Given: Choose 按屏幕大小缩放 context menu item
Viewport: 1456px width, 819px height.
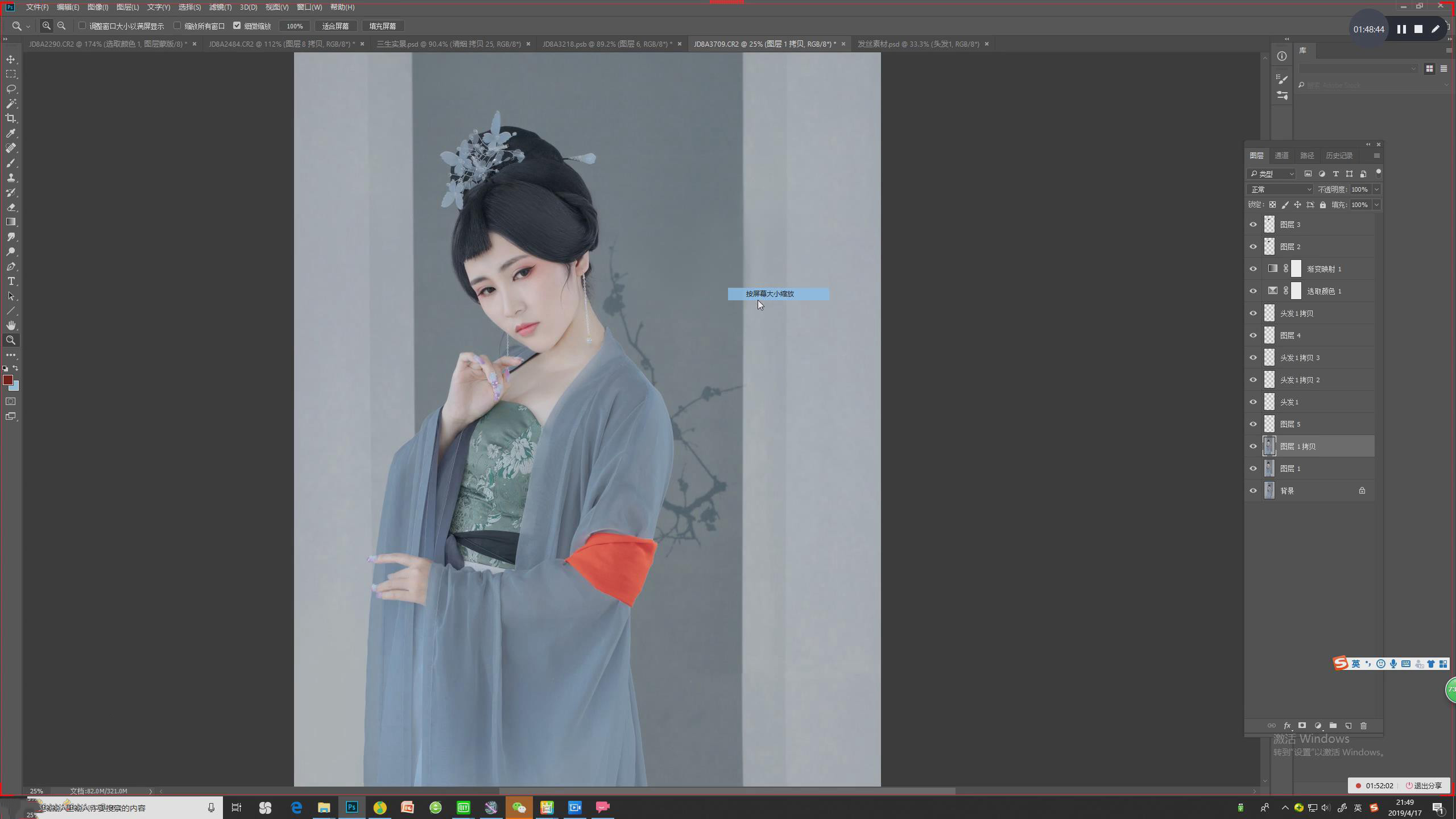Looking at the screenshot, I should point(778,294).
